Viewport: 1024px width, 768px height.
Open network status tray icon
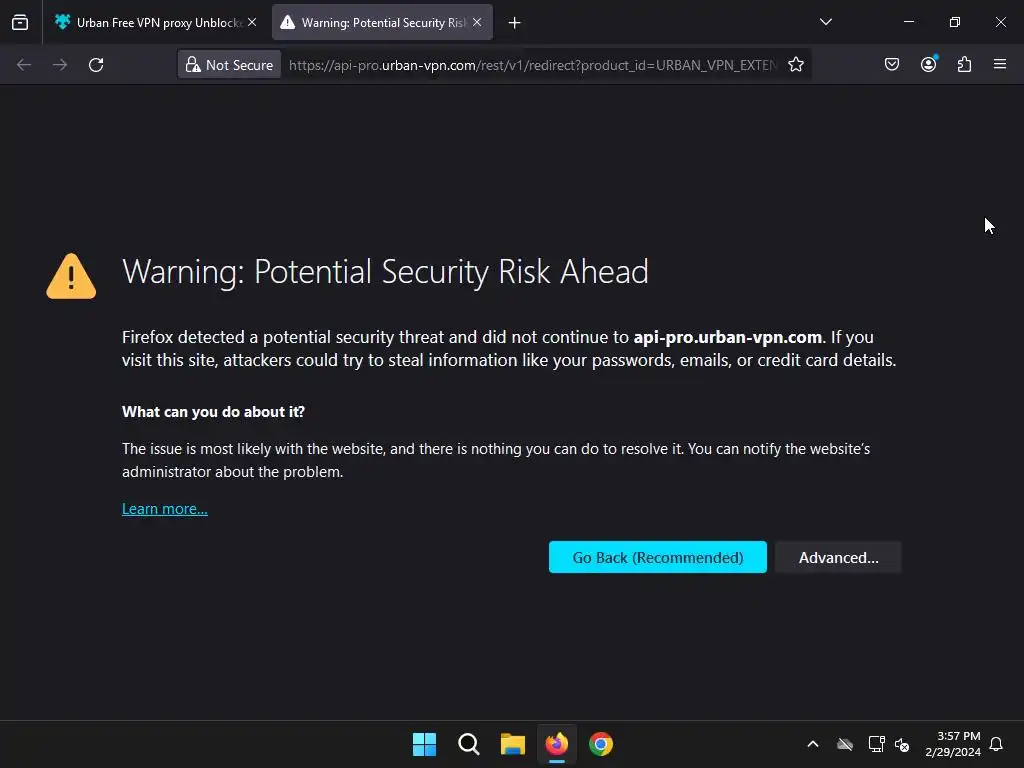876,744
